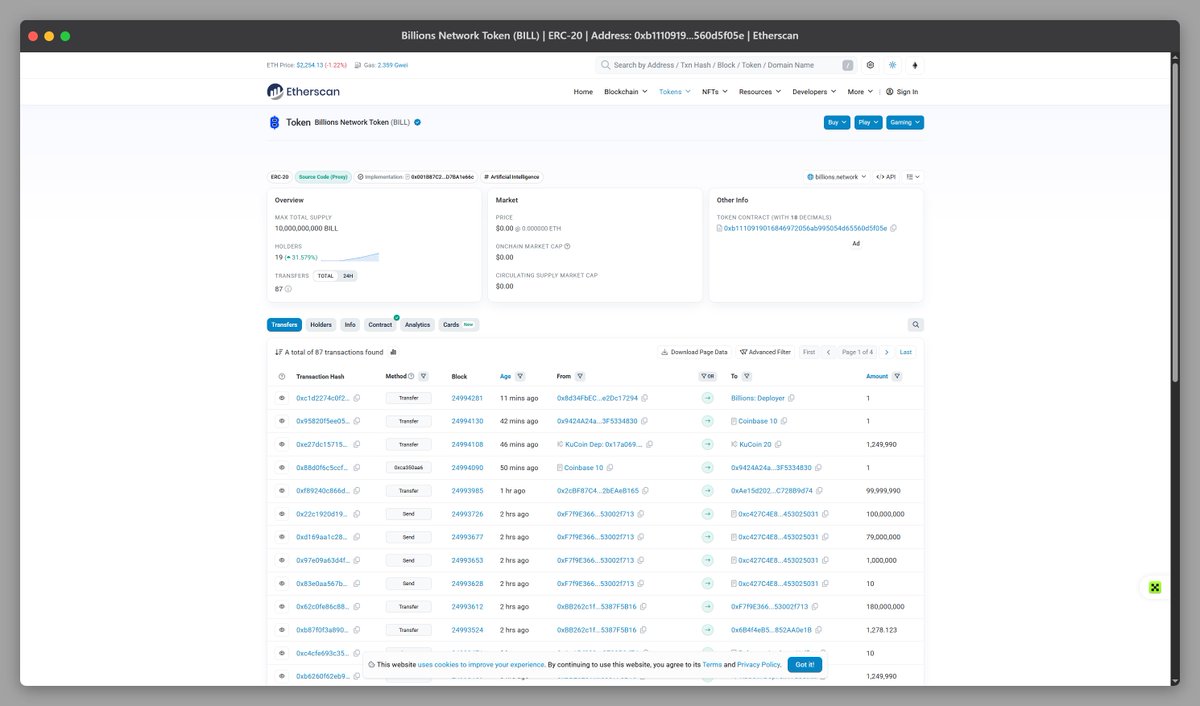The height and width of the screenshot is (706, 1200).
Task: Open block 24994281
Action: [x=467, y=398]
